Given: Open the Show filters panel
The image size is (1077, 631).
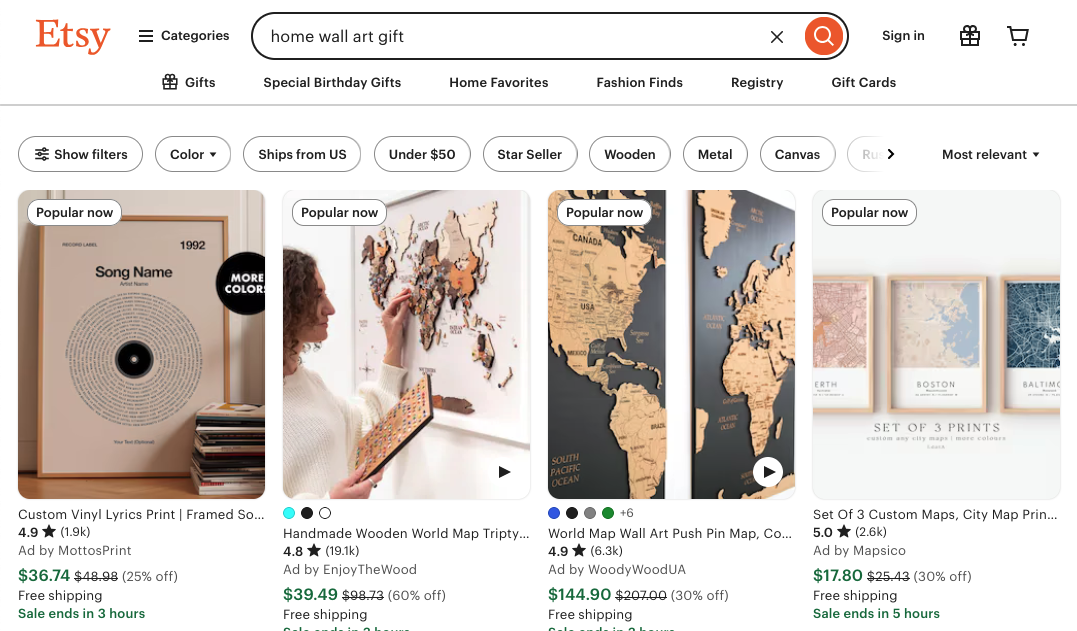Looking at the screenshot, I should [x=81, y=154].
